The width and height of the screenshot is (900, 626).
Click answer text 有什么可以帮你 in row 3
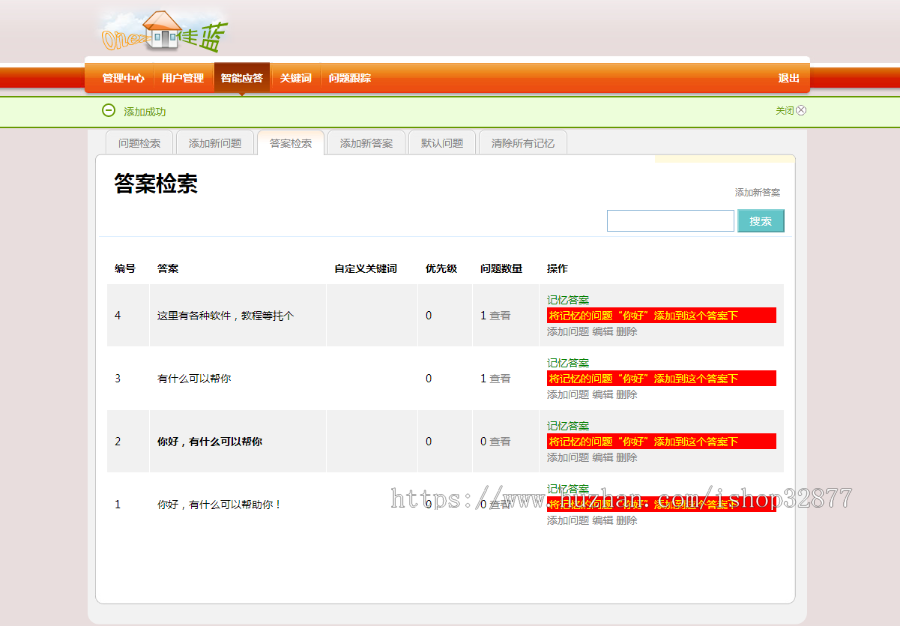coord(194,379)
